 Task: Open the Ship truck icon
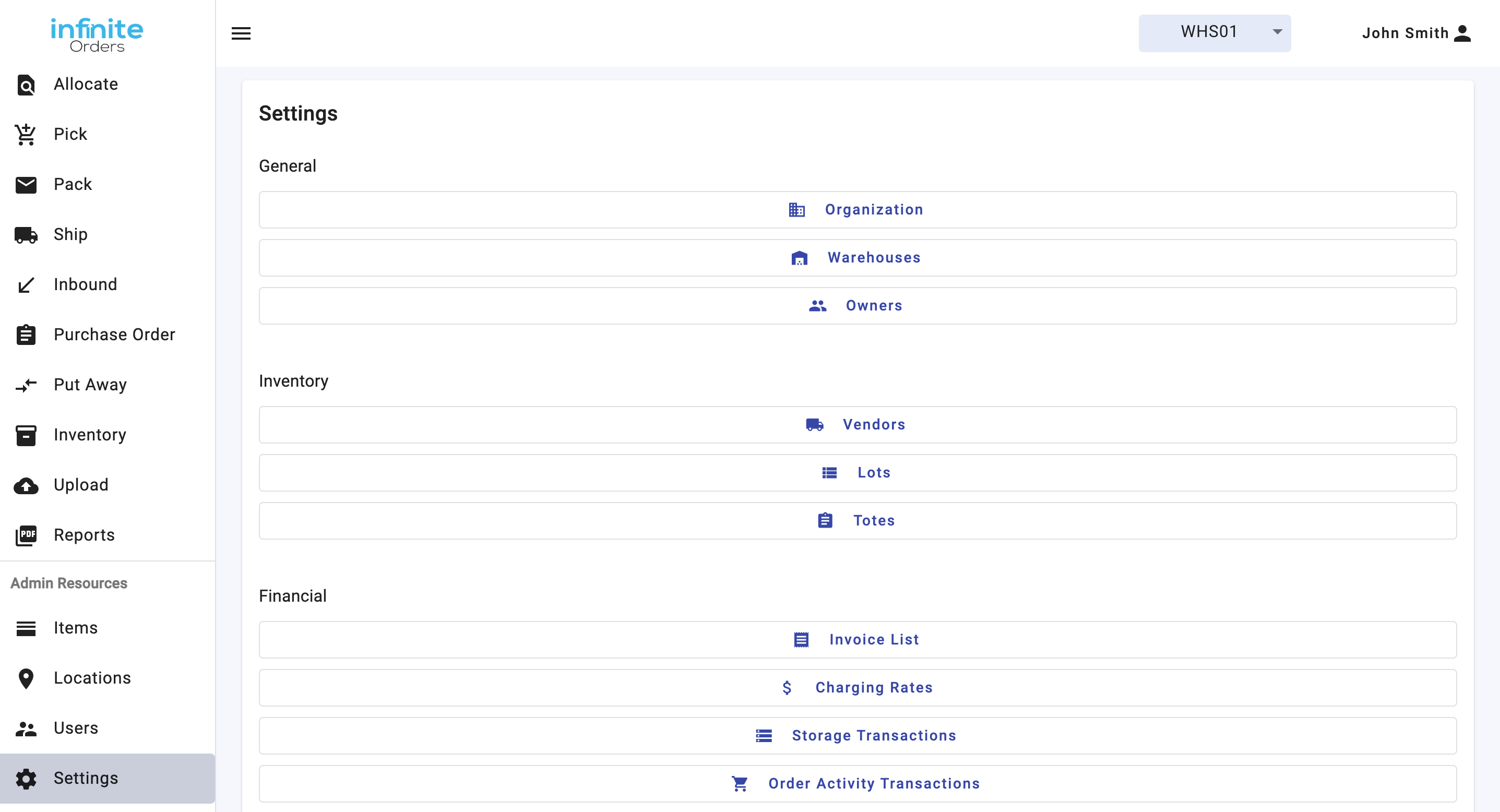26,235
